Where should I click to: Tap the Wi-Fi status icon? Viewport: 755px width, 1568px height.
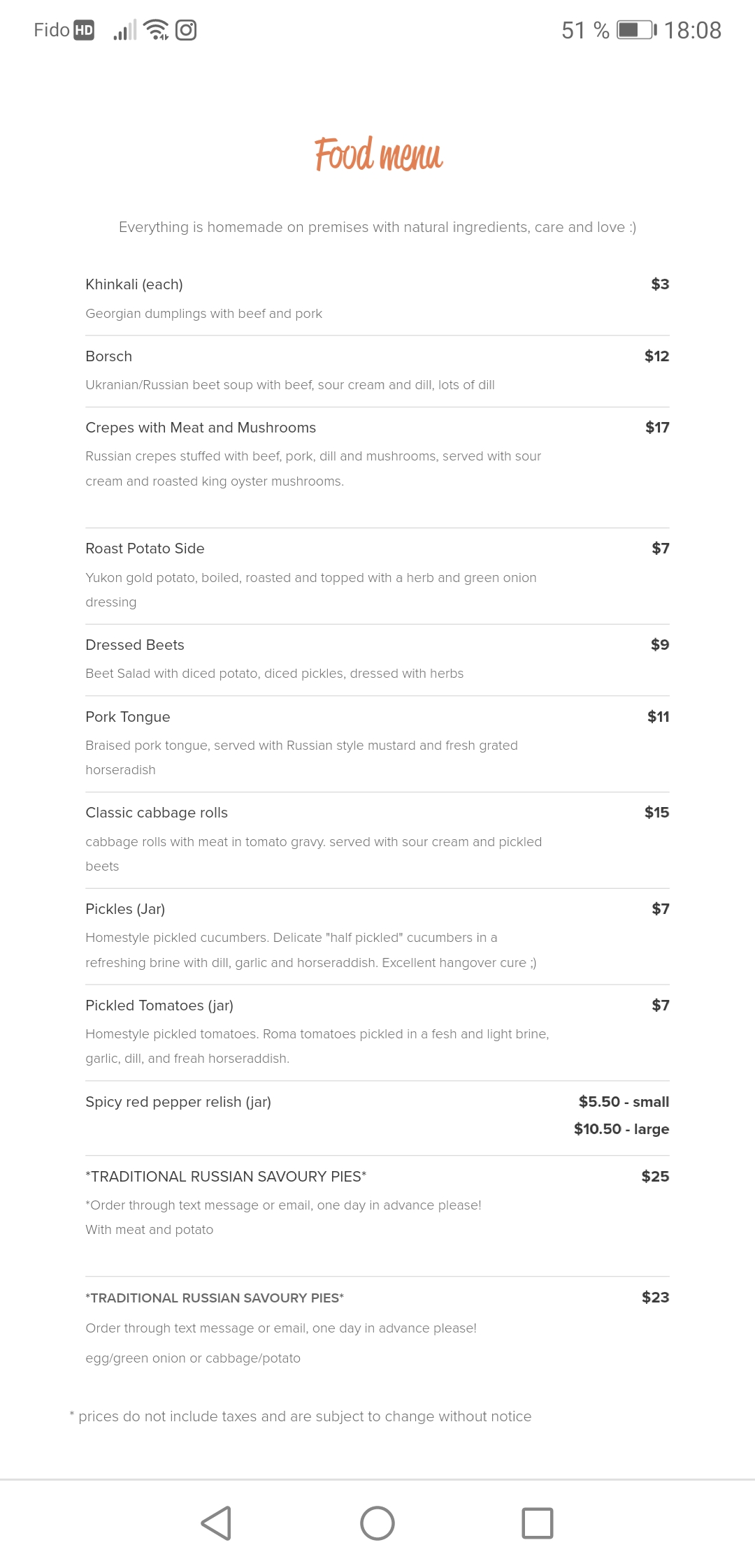click(x=155, y=30)
